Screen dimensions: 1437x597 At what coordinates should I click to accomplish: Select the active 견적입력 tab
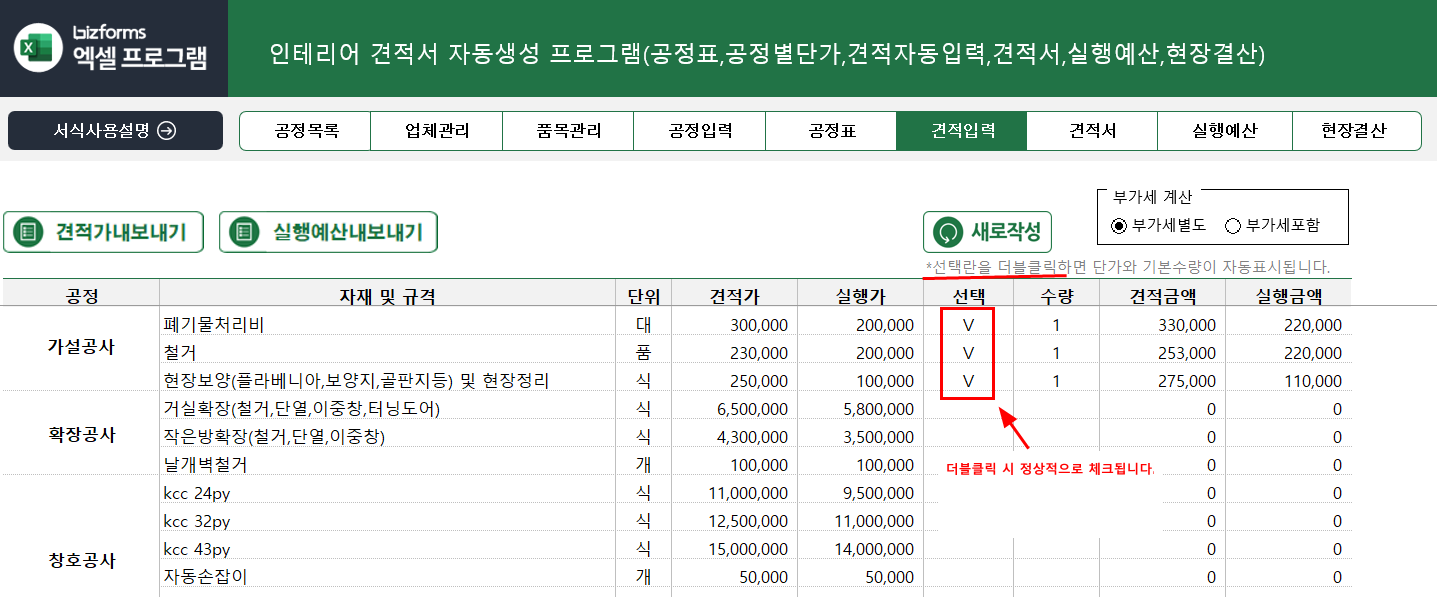point(962,130)
